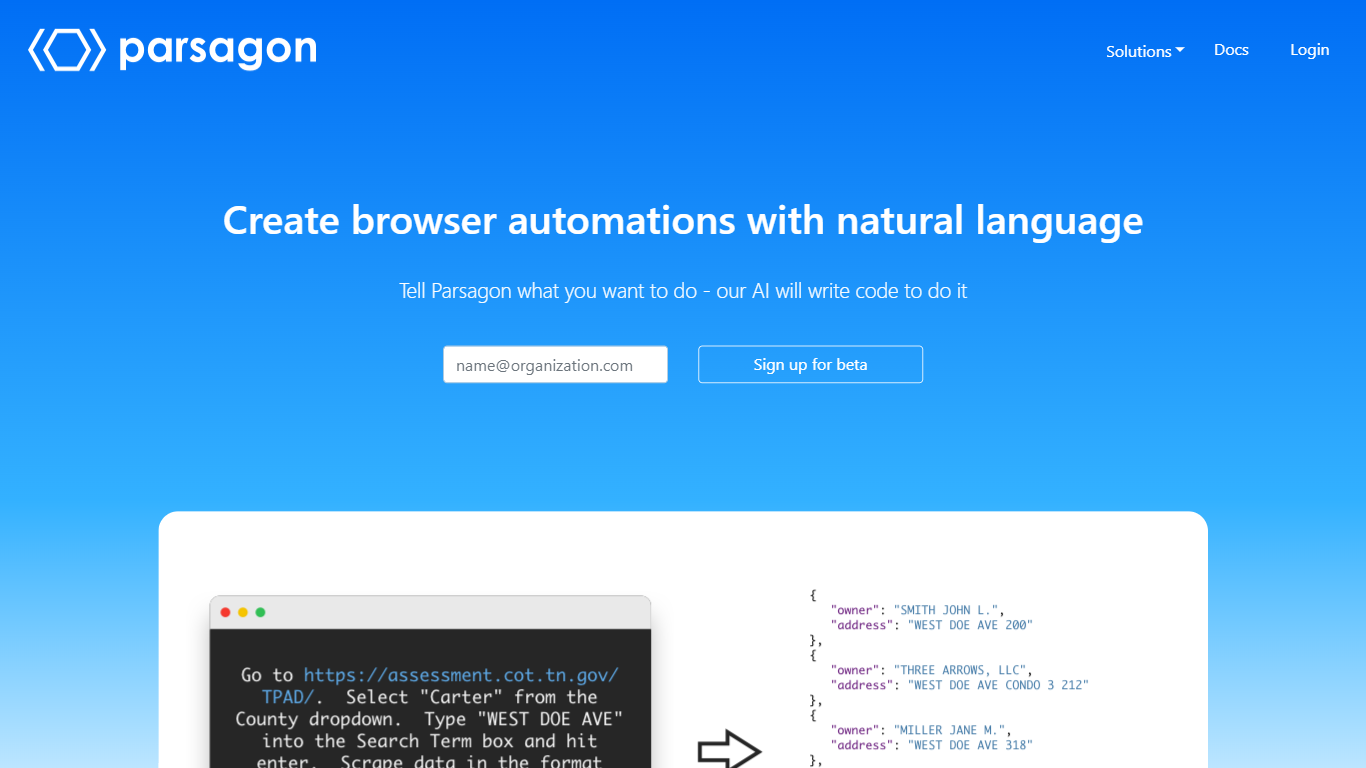Click the 'Tell Parsagon what you want' subtitle
Screen dimensions: 1366x768
point(683,291)
